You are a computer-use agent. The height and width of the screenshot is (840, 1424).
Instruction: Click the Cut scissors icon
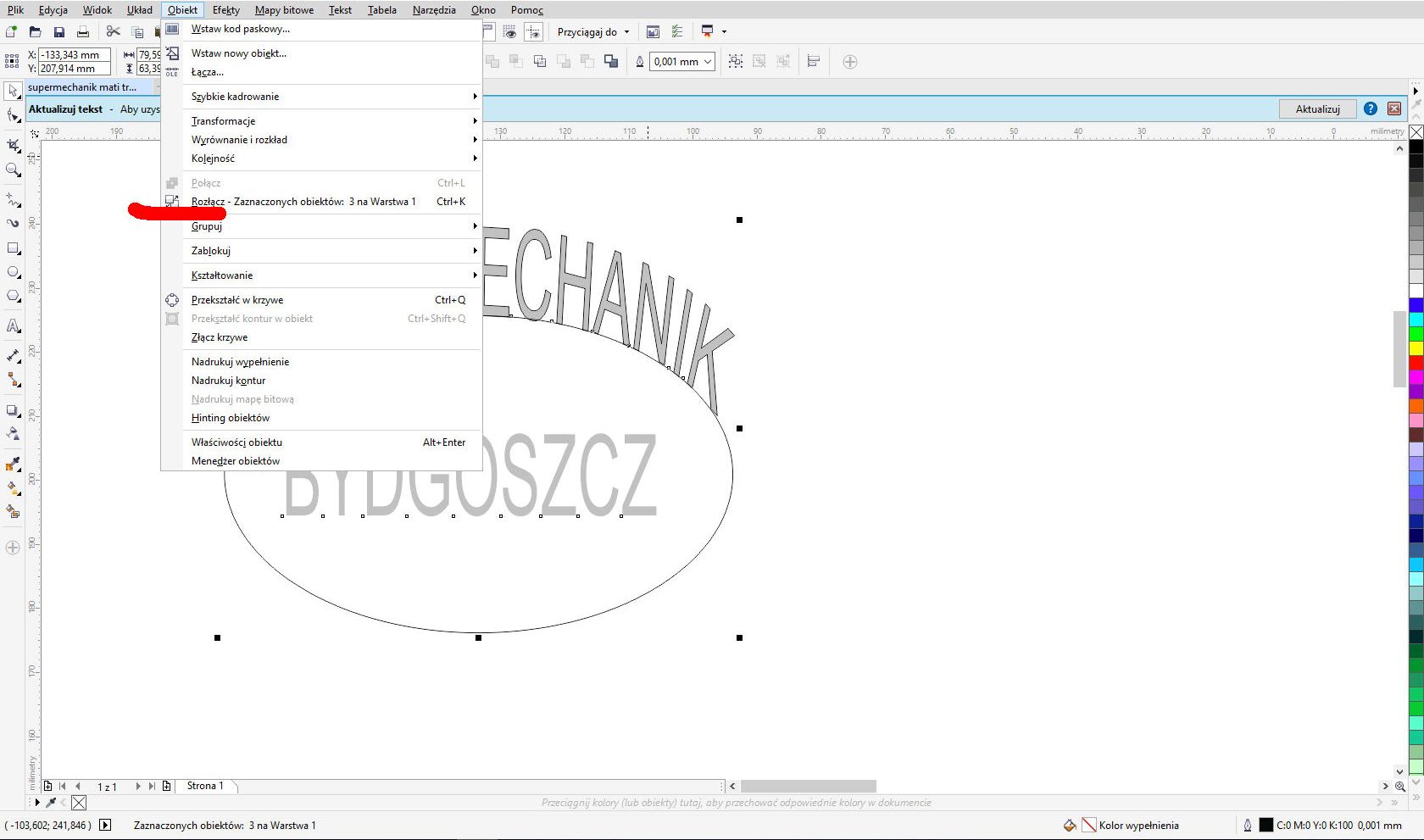113,31
